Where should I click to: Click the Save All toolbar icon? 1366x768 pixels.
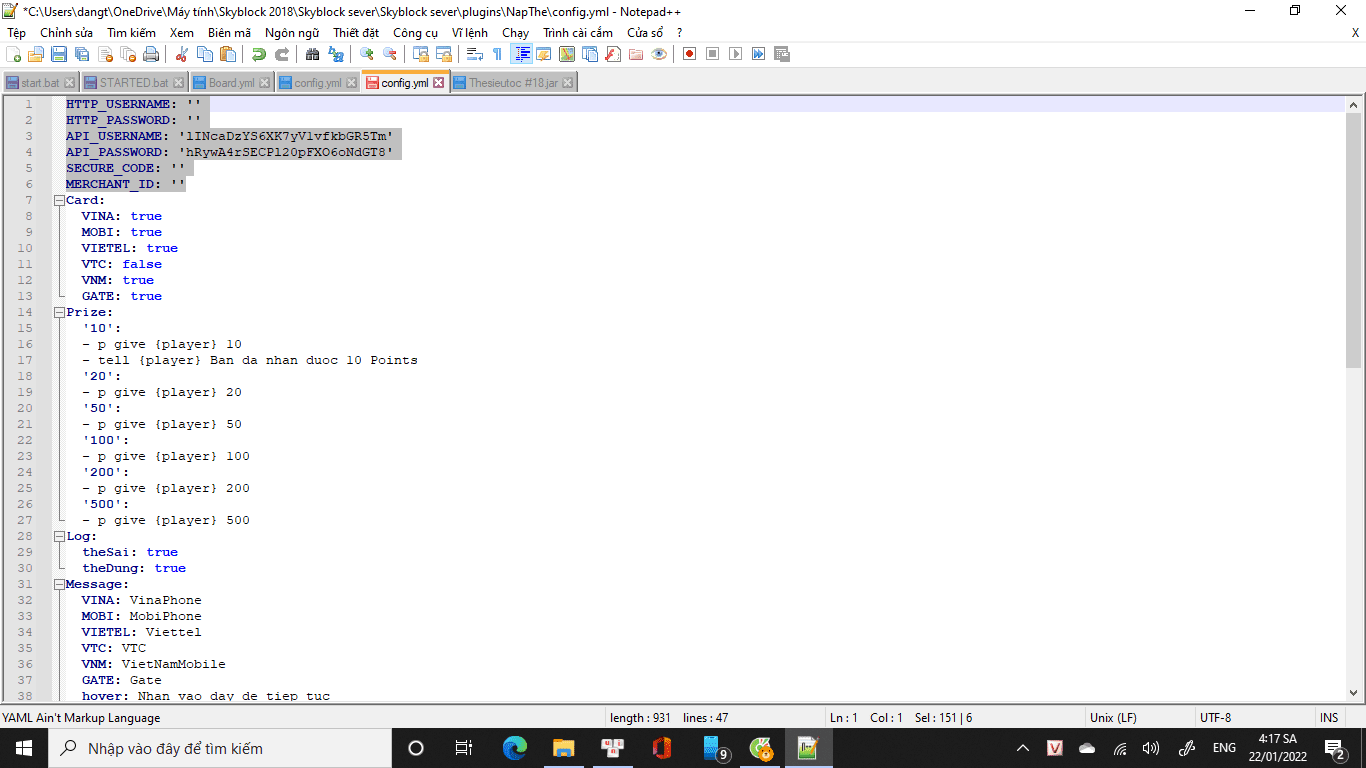(x=81, y=54)
